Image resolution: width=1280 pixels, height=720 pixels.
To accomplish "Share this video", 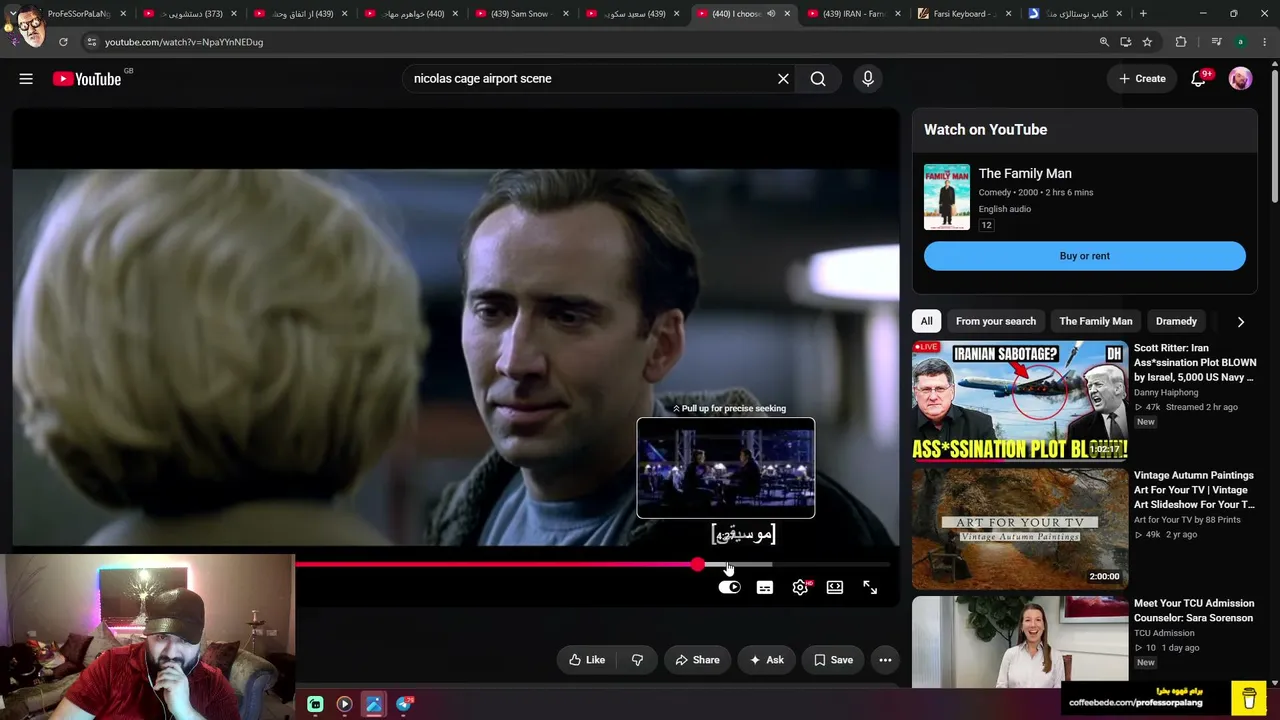I will click(697, 660).
